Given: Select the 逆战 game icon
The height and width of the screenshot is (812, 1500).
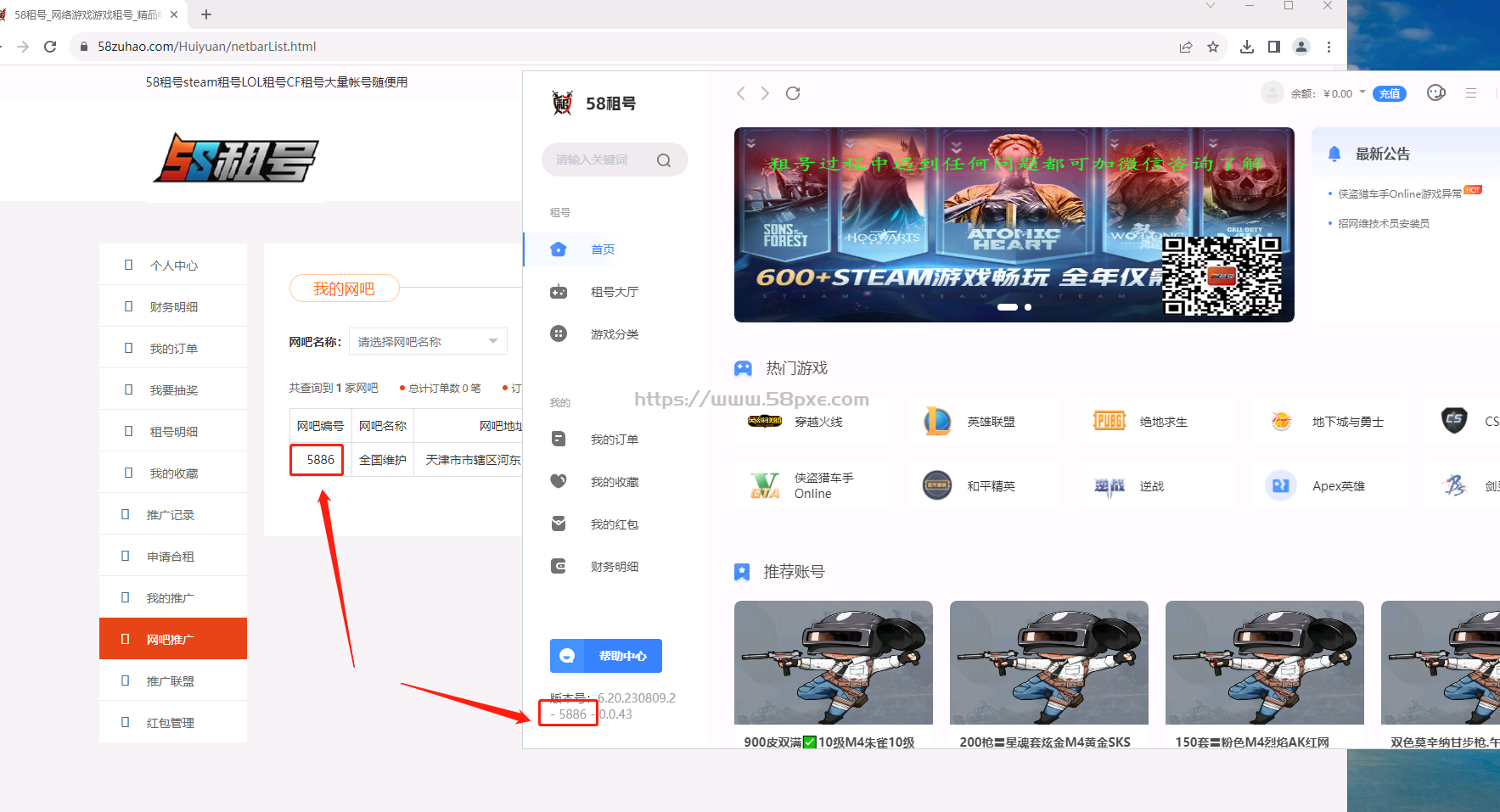Looking at the screenshot, I should click(x=1110, y=485).
